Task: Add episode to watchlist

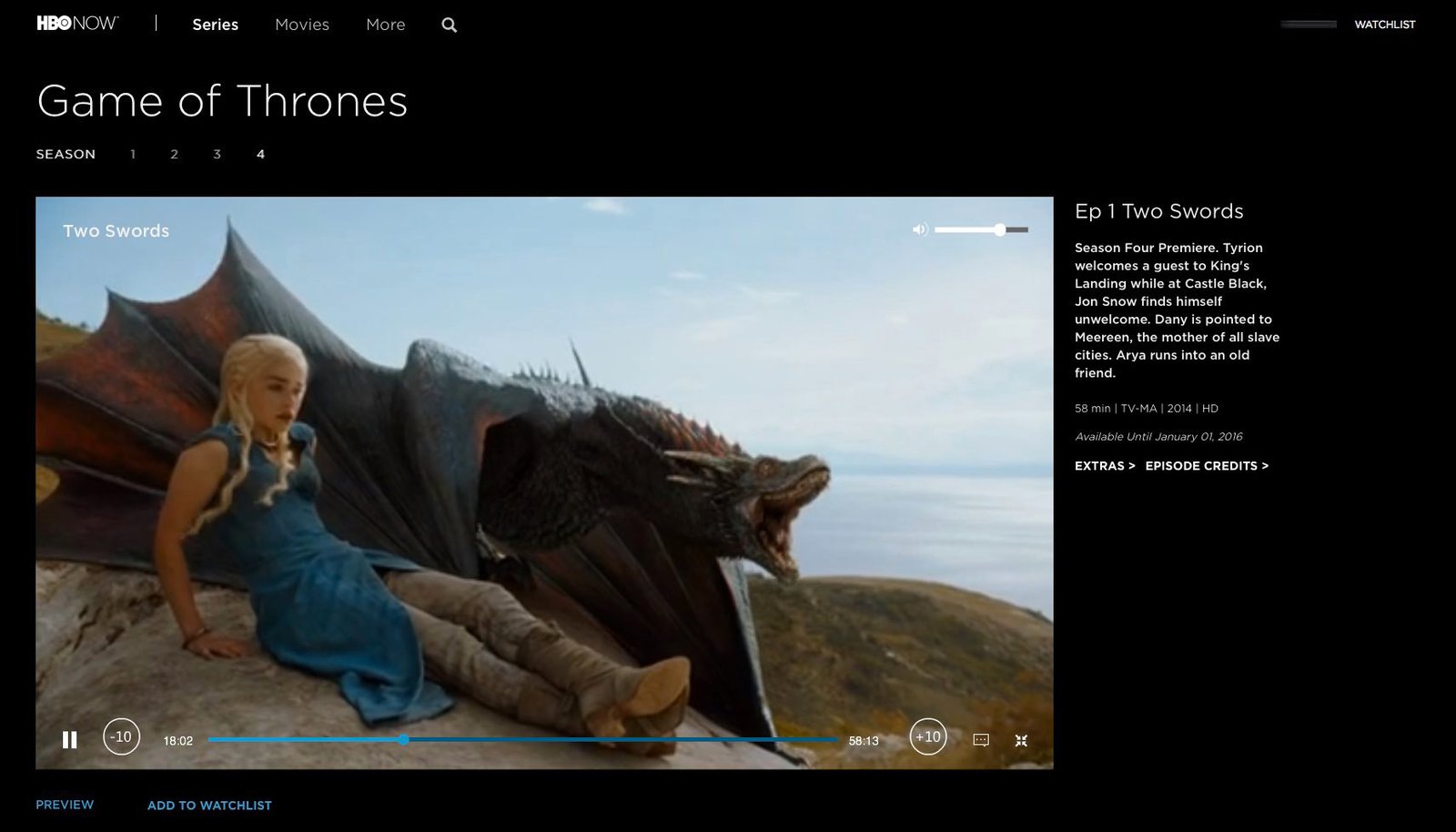Action: tap(209, 806)
